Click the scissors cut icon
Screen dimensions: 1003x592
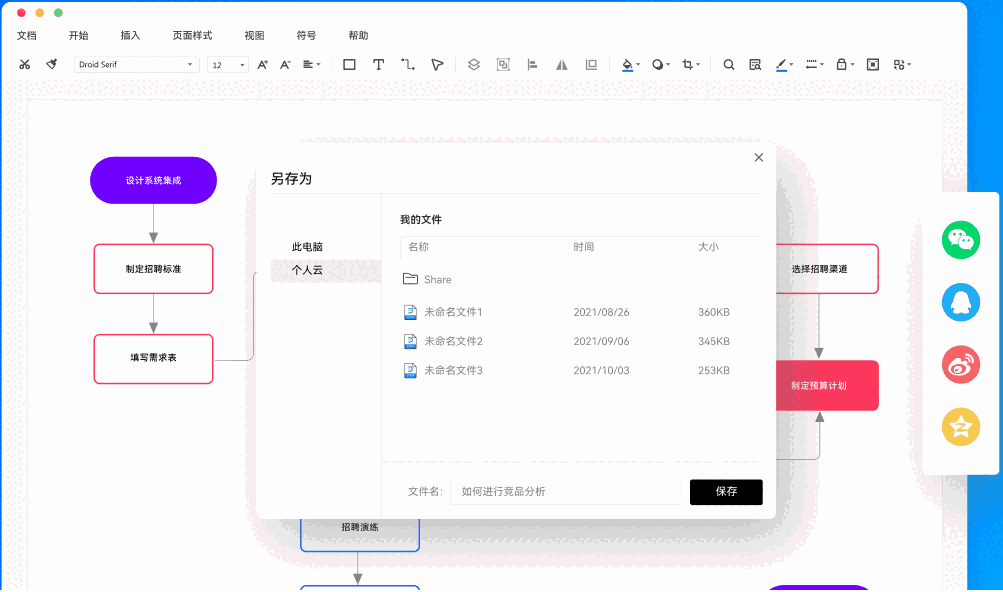tap(25, 64)
